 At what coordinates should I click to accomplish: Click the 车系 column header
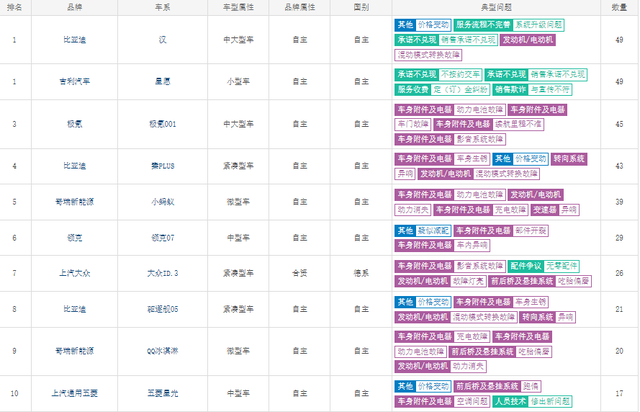click(x=162, y=7)
